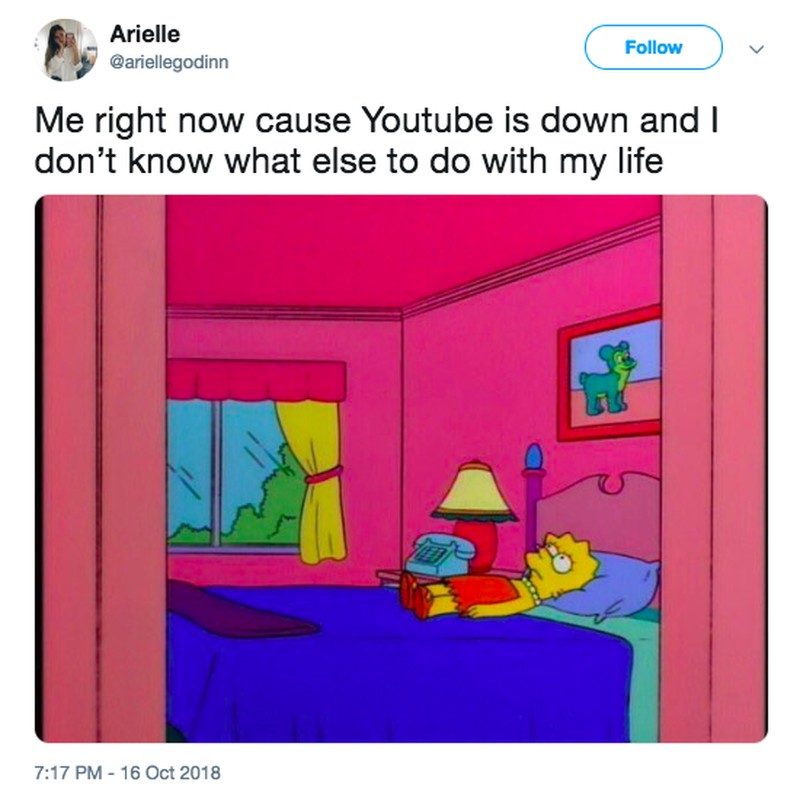The width and height of the screenshot is (800, 788).
Task: Click the bedside lamp with yellow shade
Action: point(475,514)
